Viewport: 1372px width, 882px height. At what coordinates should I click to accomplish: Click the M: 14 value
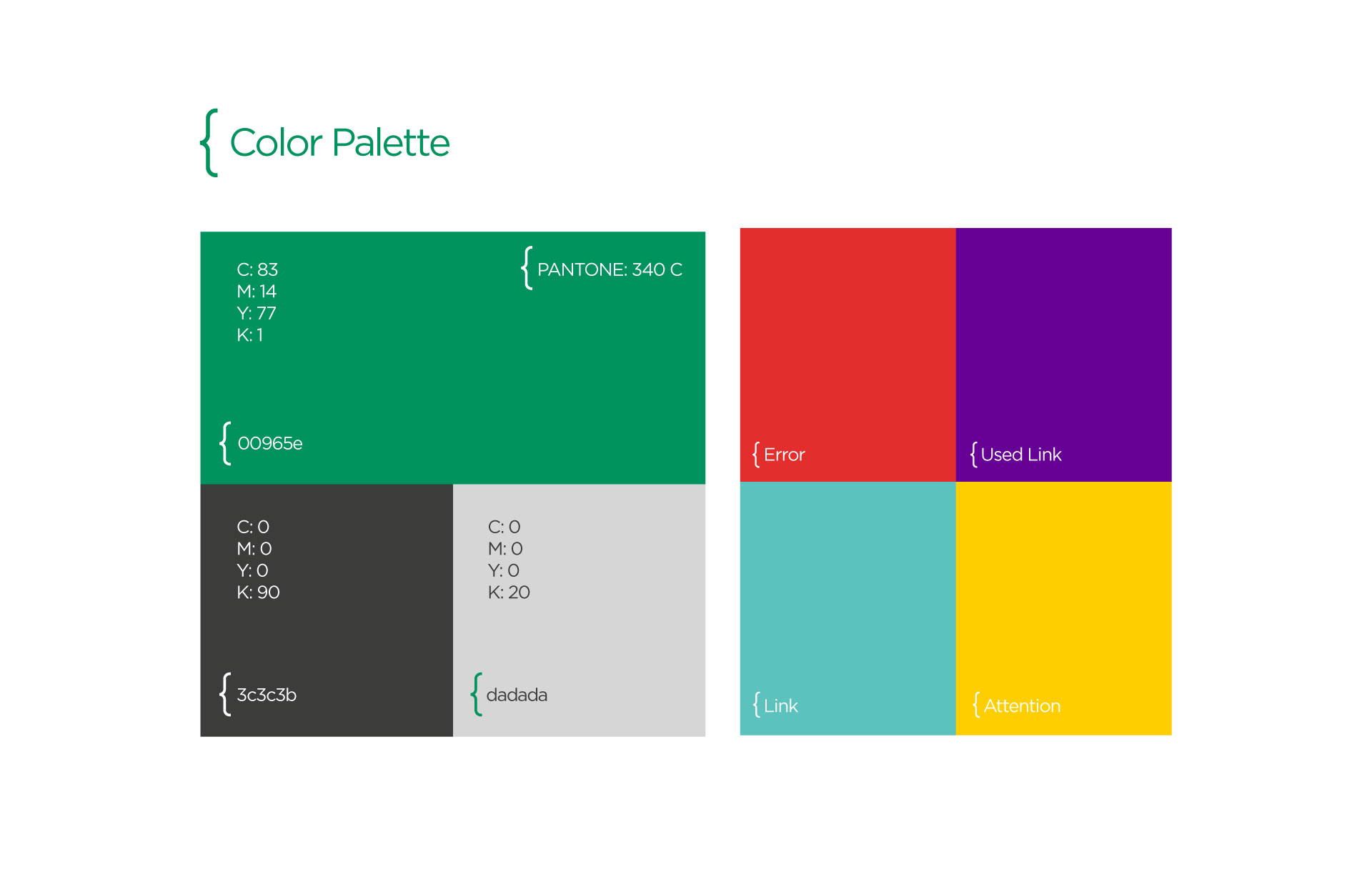257,292
